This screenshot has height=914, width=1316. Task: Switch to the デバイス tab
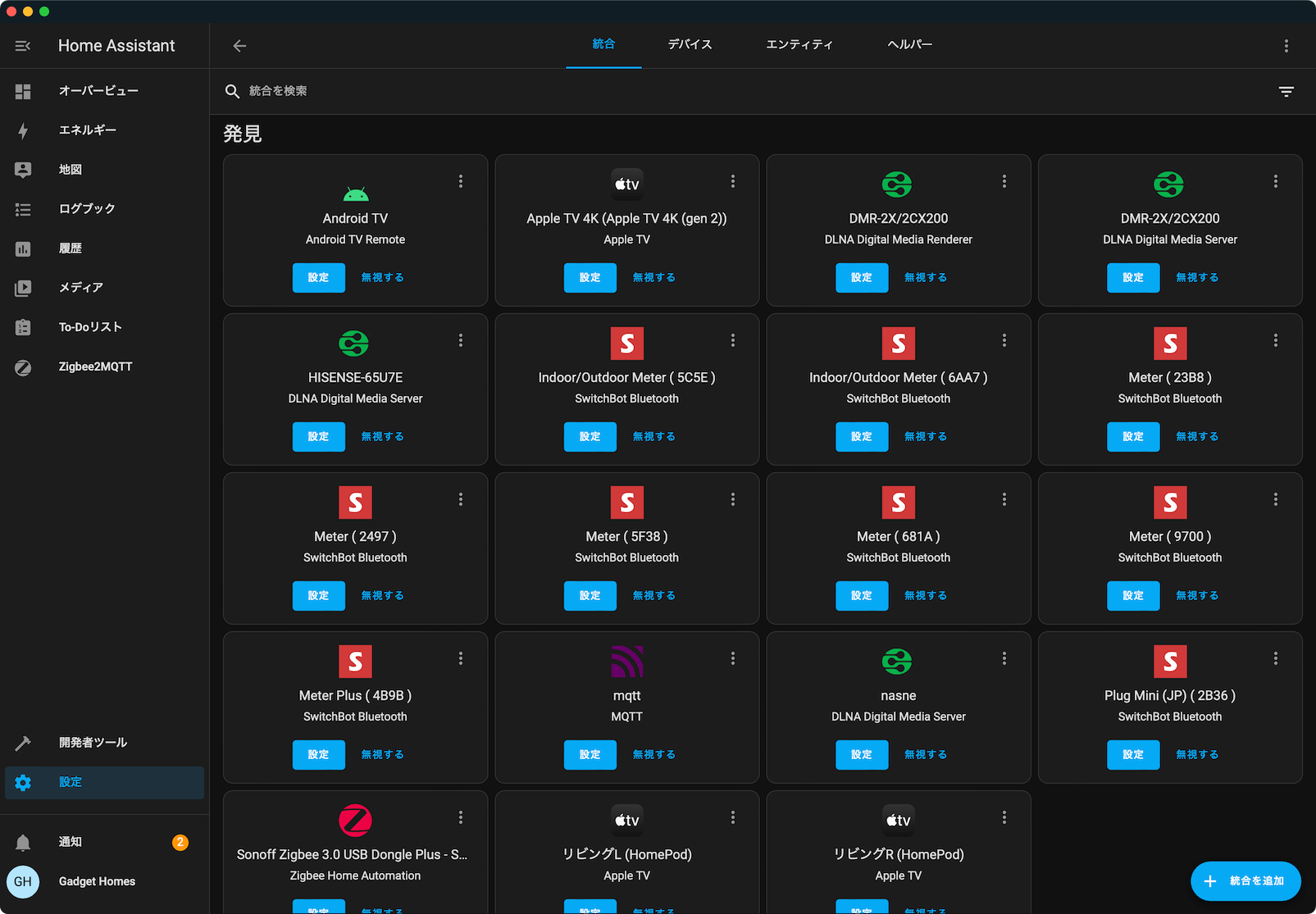coord(690,44)
